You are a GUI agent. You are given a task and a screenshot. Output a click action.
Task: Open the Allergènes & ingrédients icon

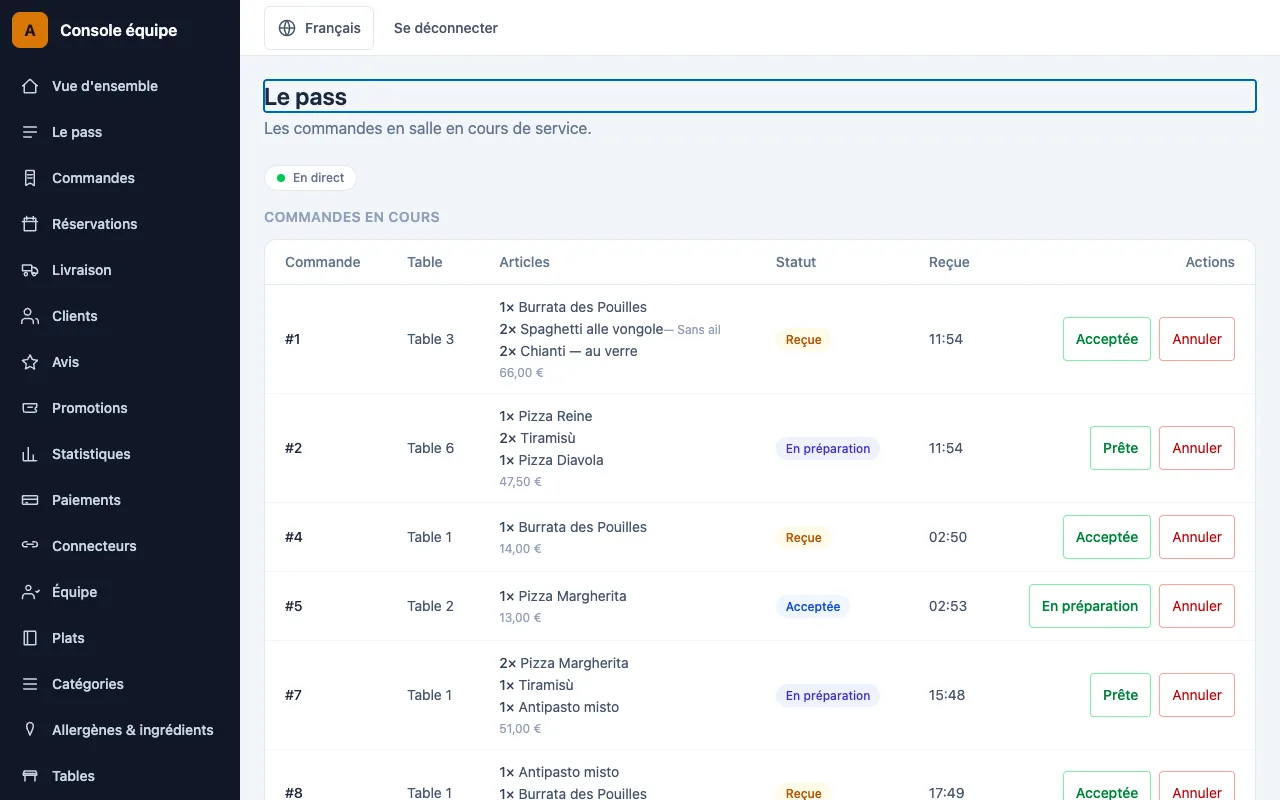click(x=30, y=730)
